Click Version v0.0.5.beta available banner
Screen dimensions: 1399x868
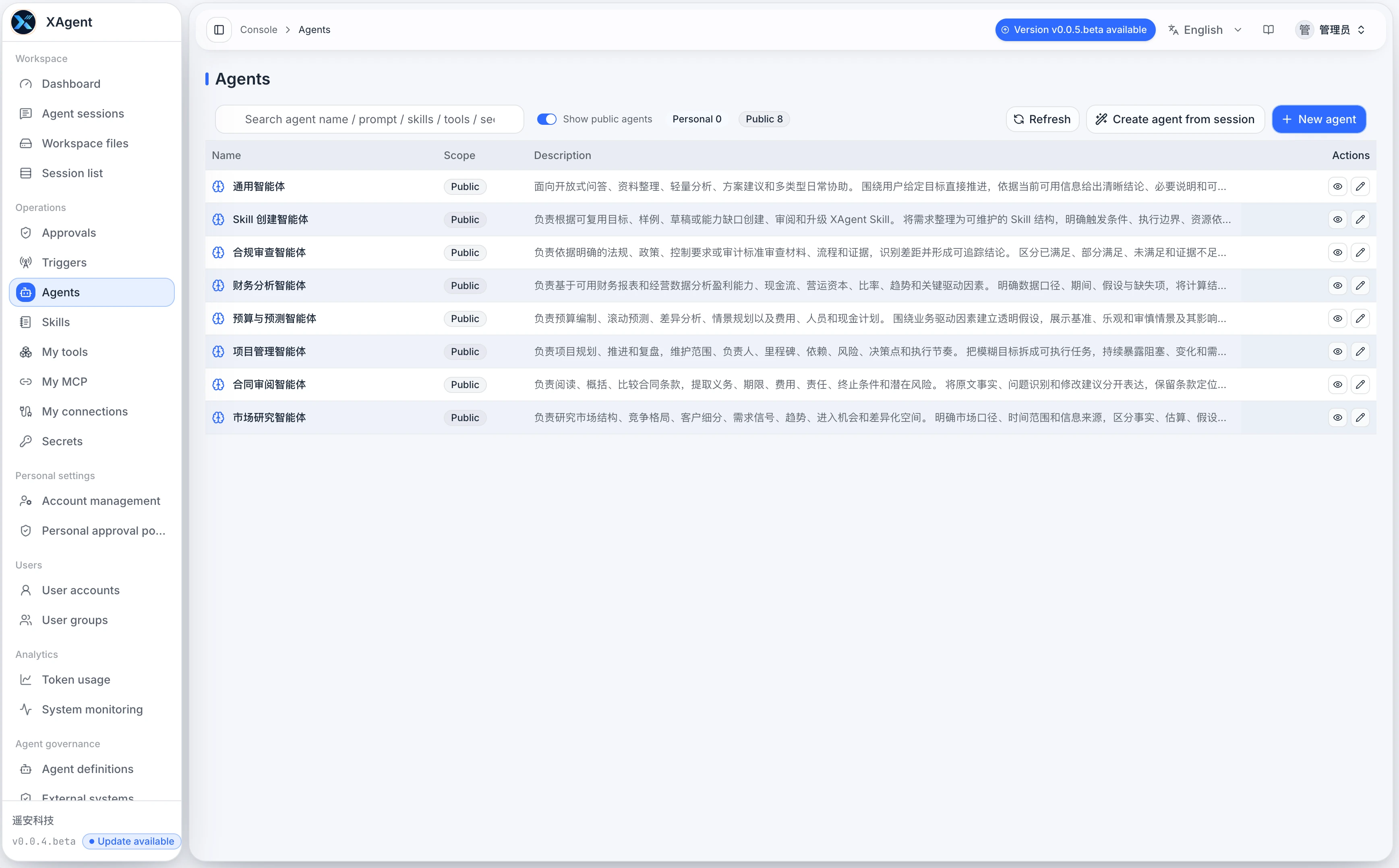[1075, 30]
